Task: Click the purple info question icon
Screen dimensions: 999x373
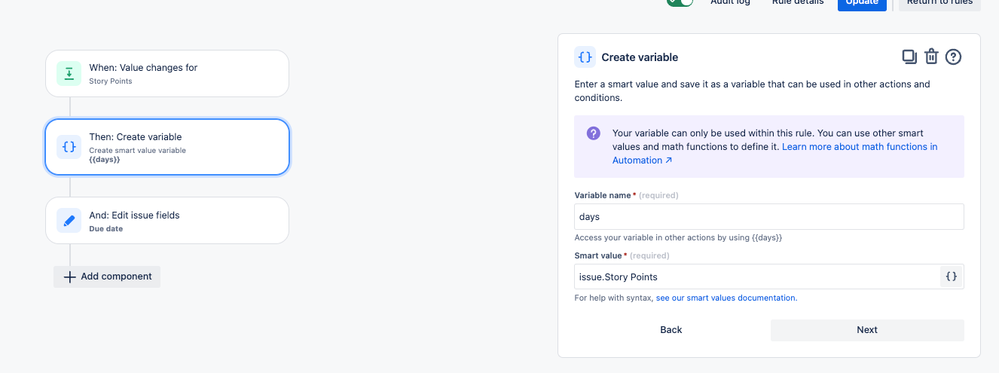Action: [x=593, y=133]
